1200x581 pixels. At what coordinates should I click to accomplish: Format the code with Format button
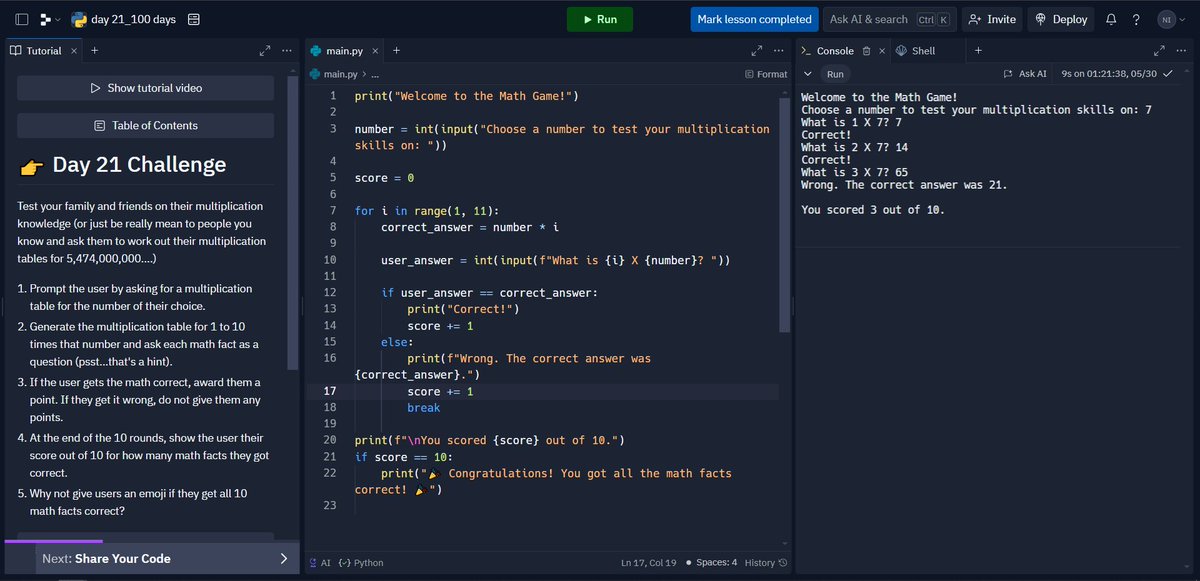(x=766, y=74)
